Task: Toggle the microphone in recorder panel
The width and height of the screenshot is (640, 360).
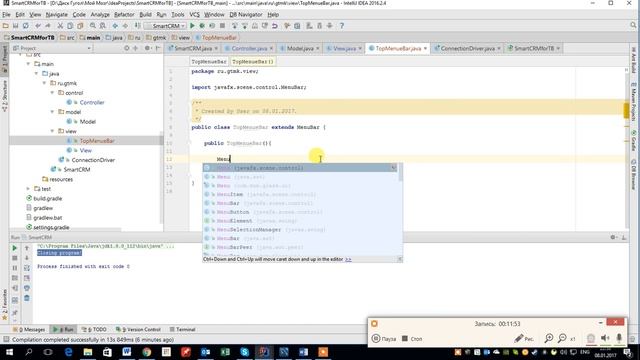Action: (619, 338)
